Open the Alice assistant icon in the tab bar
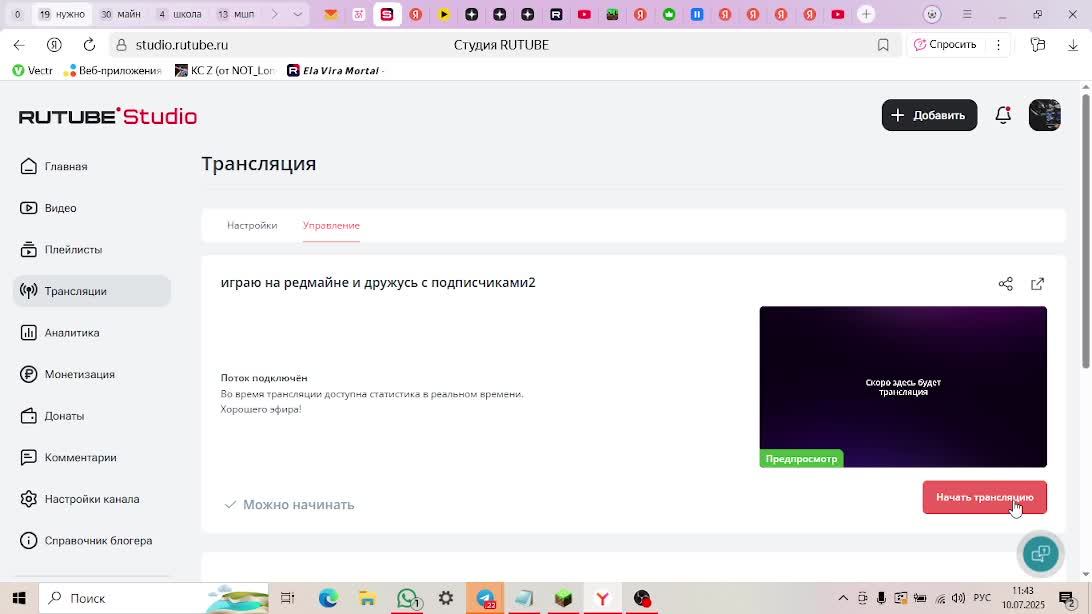The height and width of the screenshot is (614, 1092). pyautogui.click(x=932, y=14)
